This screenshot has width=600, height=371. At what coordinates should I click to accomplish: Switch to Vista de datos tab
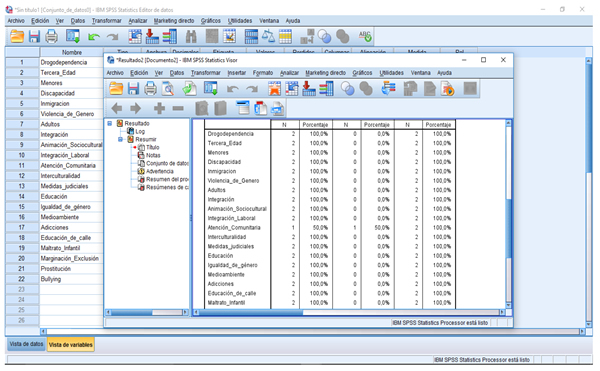pos(26,344)
